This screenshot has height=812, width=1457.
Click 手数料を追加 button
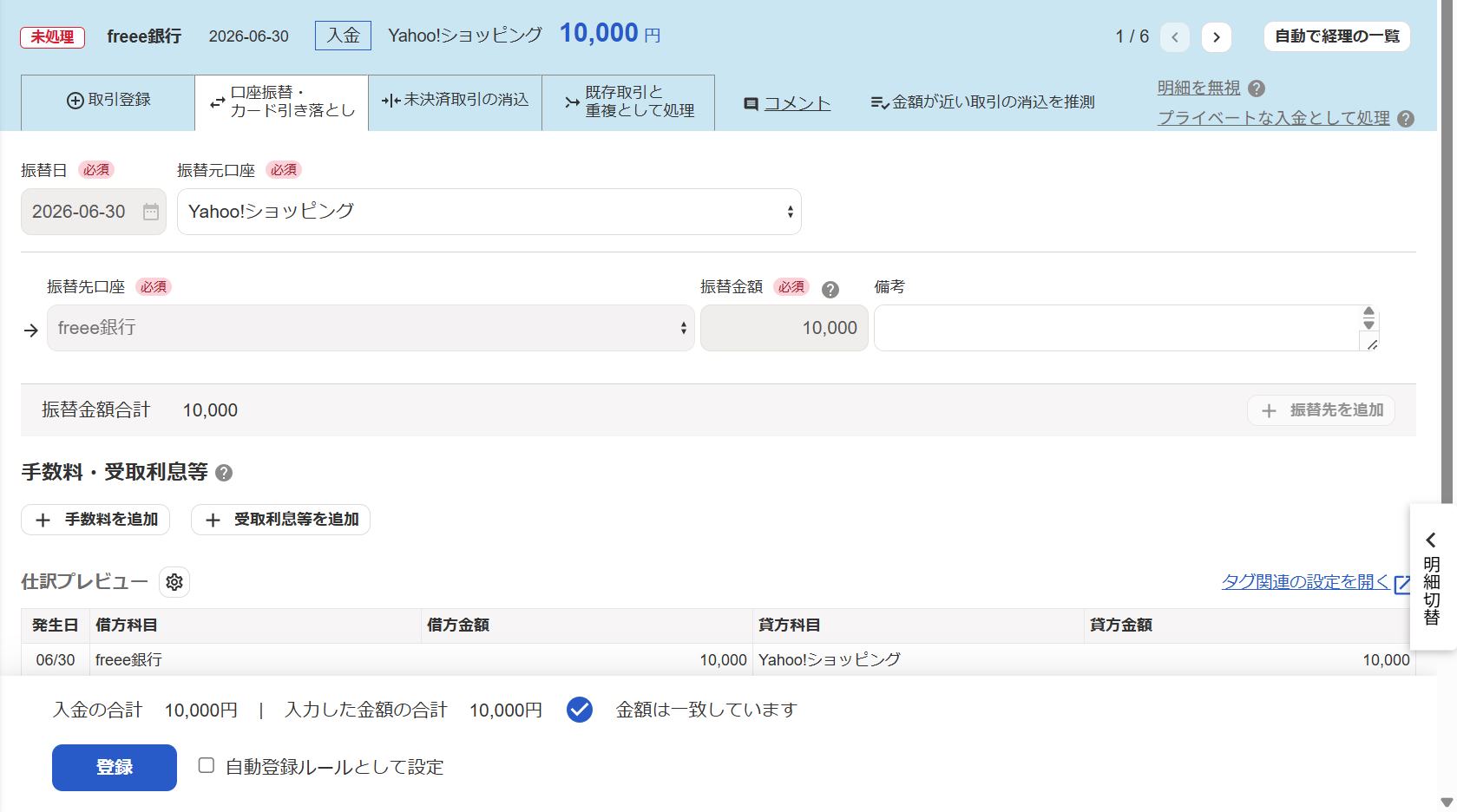95,520
